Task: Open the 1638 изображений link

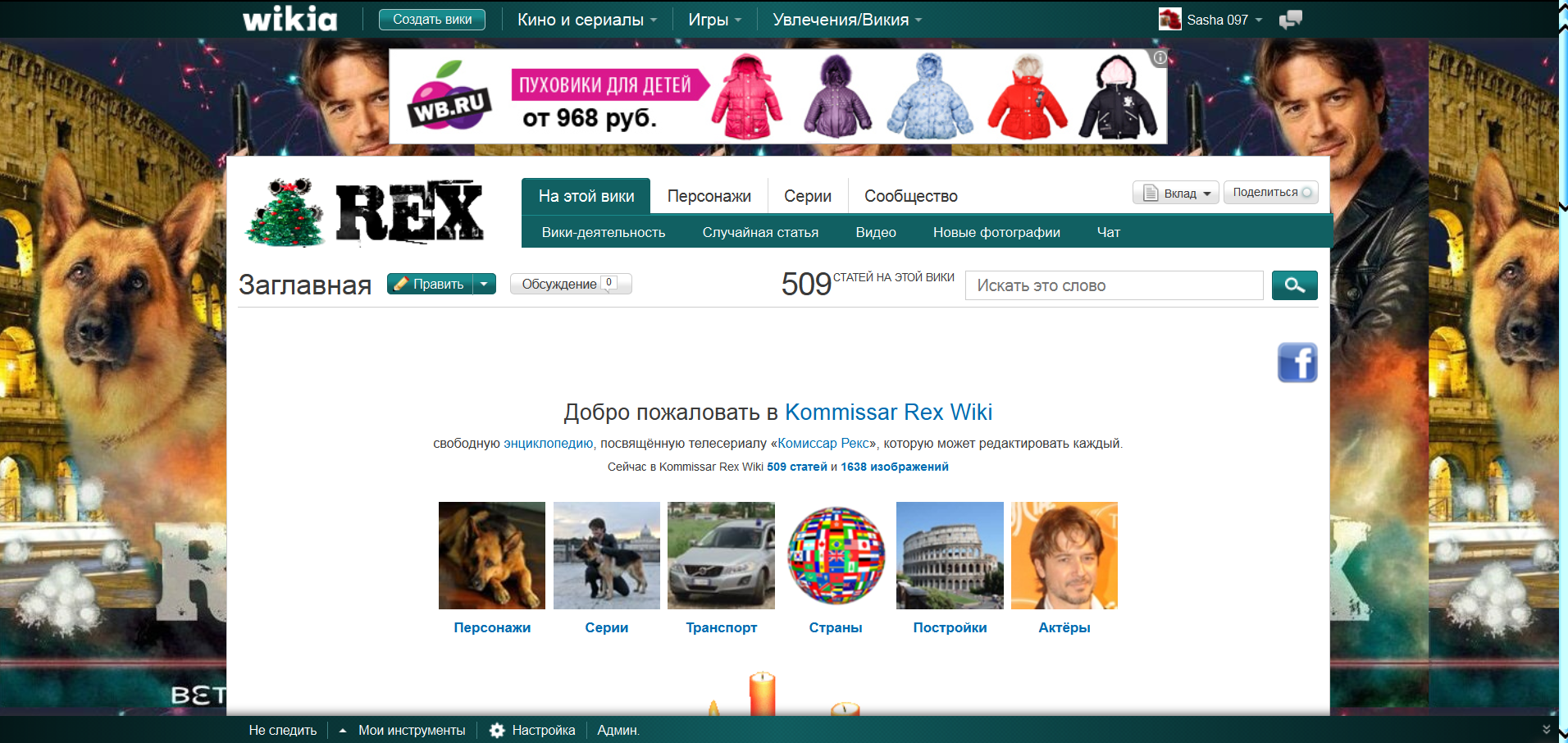Action: click(x=895, y=467)
